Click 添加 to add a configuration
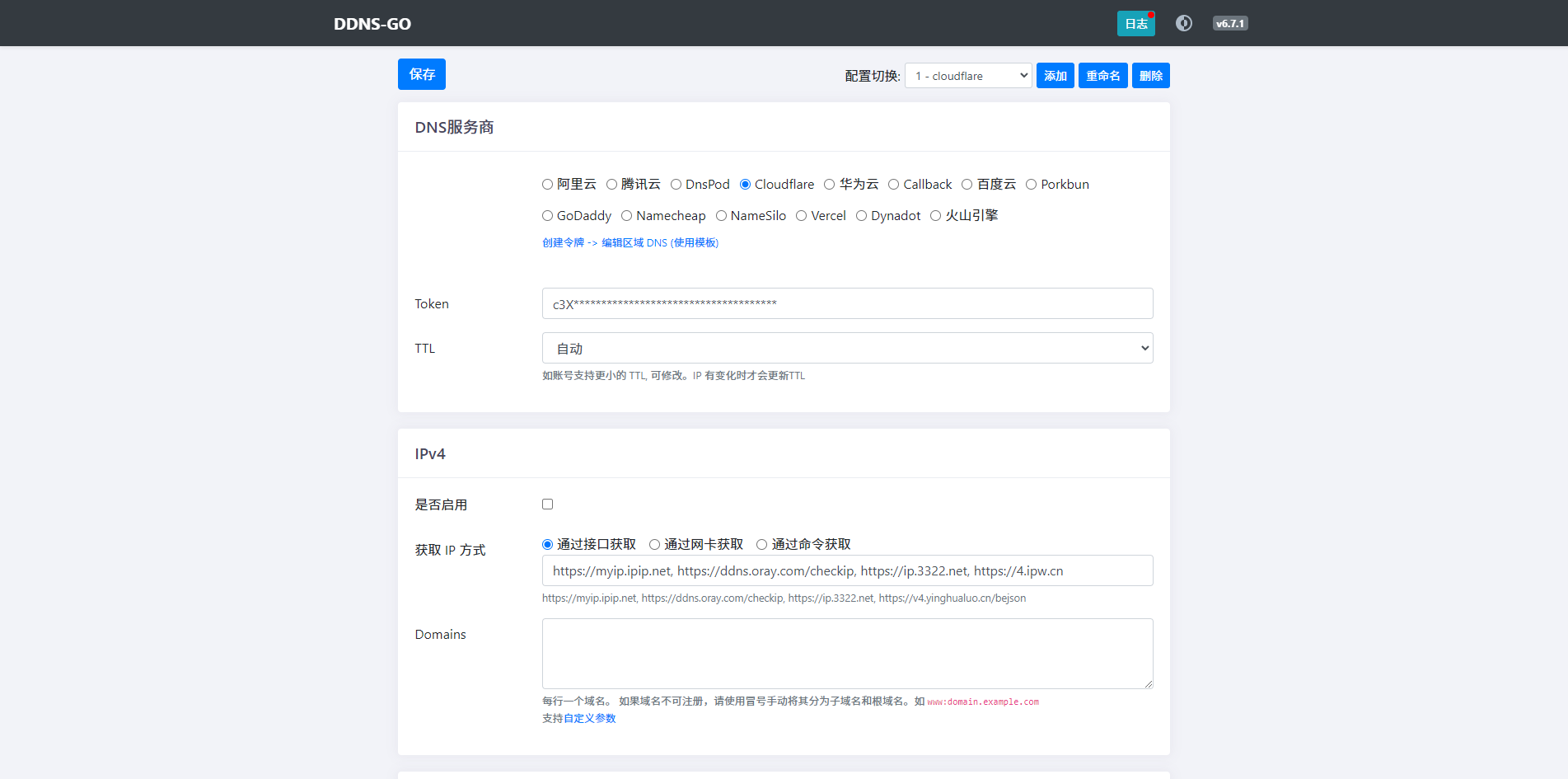 (1055, 76)
